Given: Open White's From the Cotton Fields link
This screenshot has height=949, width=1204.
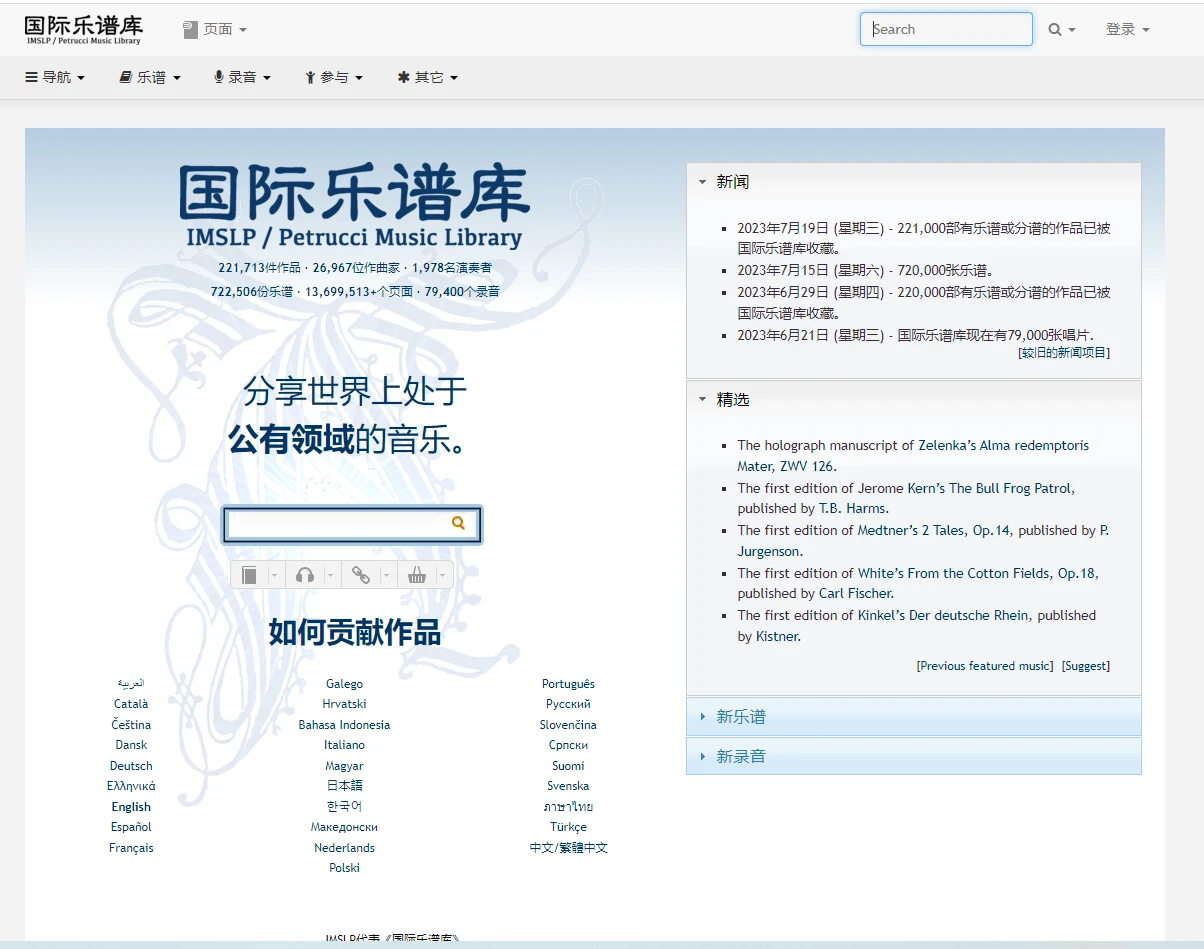Looking at the screenshot, I should click(977, 574).
